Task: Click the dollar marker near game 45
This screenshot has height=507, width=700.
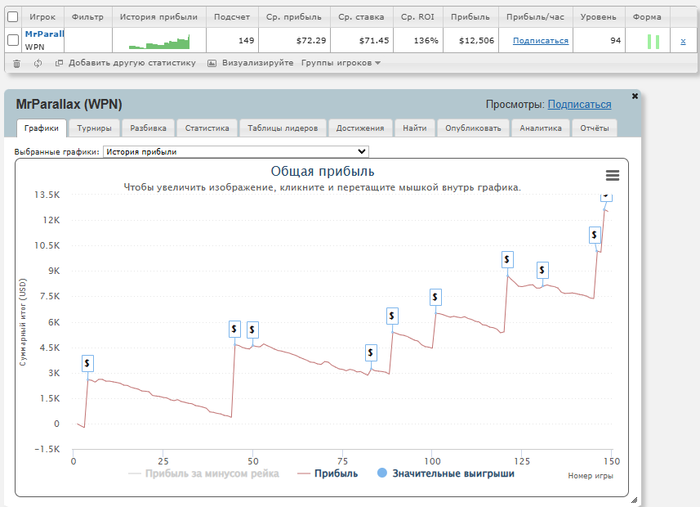Action: (234, 328)
